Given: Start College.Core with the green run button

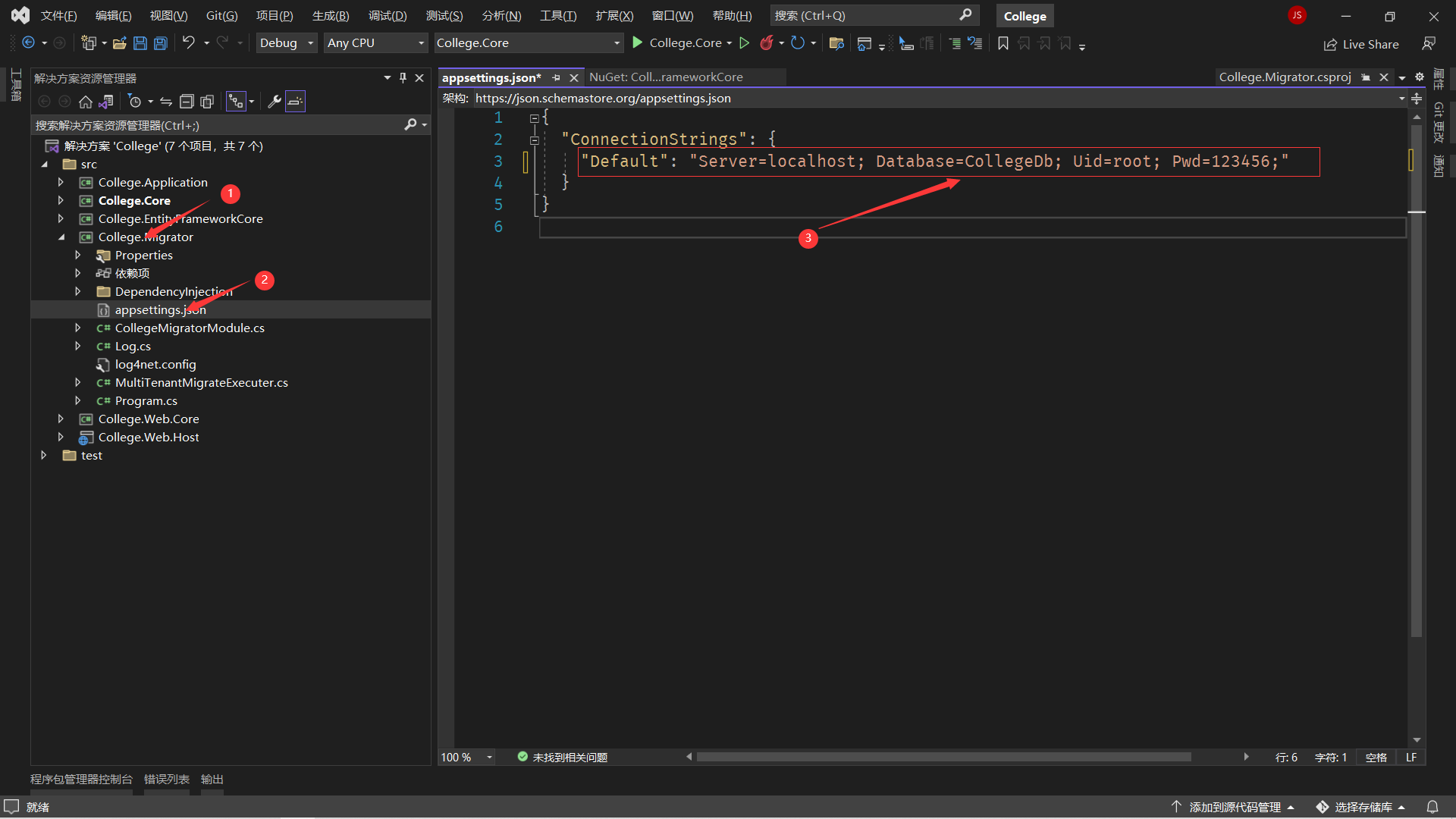Looking at the screenshot, I should click(638, 43).
